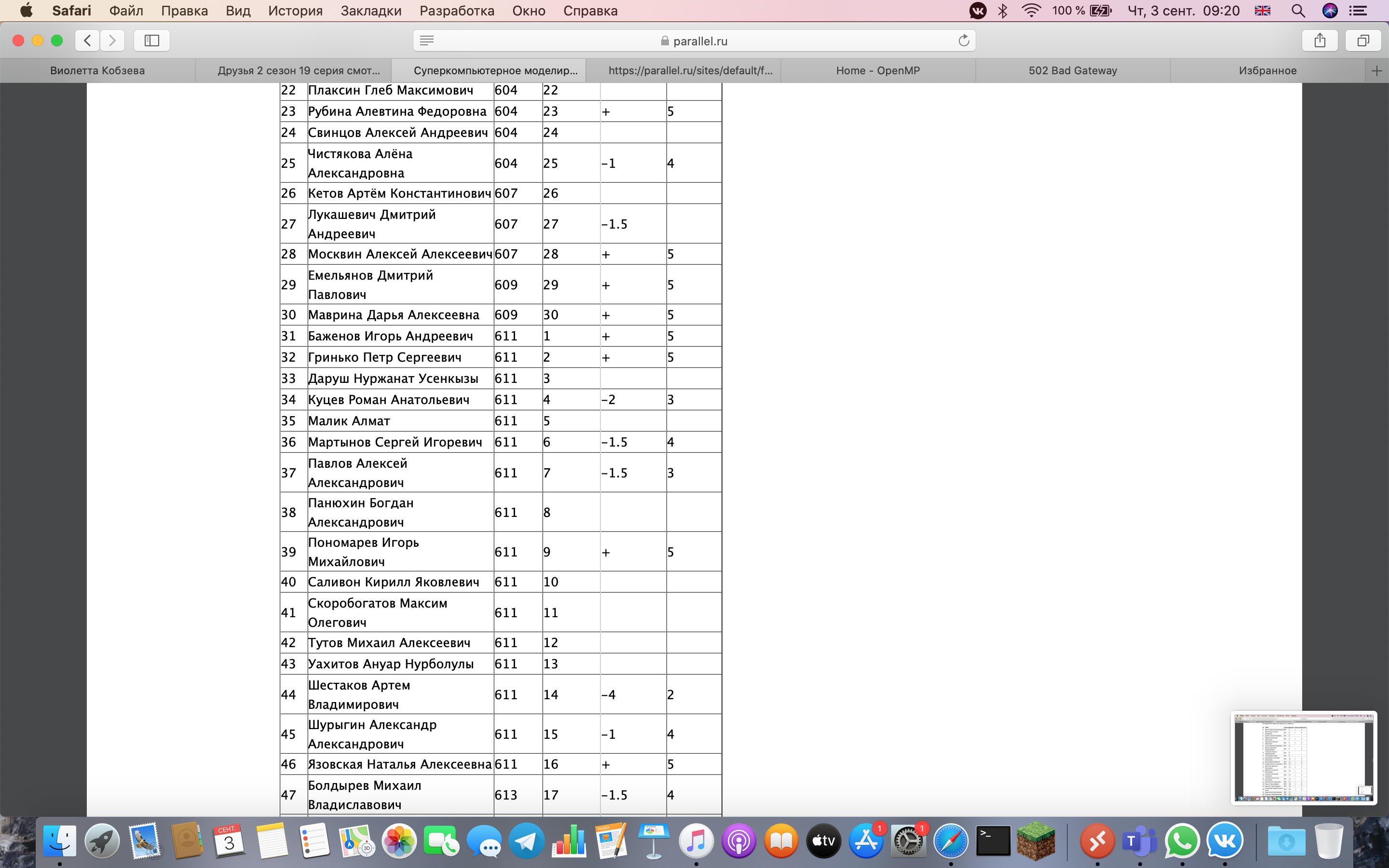
Task: Go forward with Safari forward arrow
Action: (x=112, y=40)
